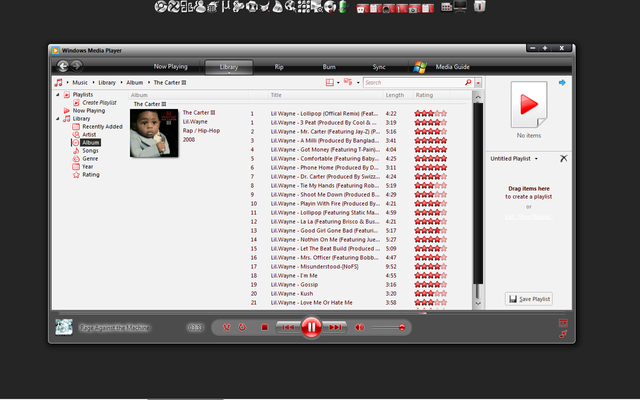Viewport: 640px width, 400px height.
Task: Skip to the next track
Action: pyautogui.click(x=335, y=327)
